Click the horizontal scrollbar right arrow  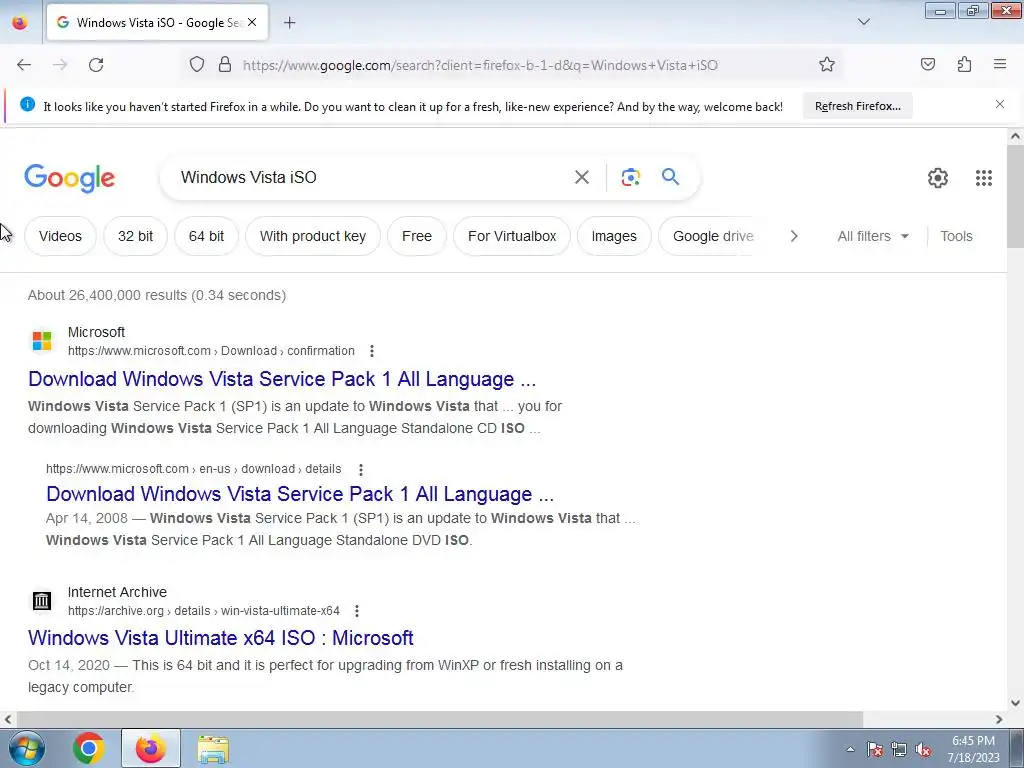[x=999, y=719]
